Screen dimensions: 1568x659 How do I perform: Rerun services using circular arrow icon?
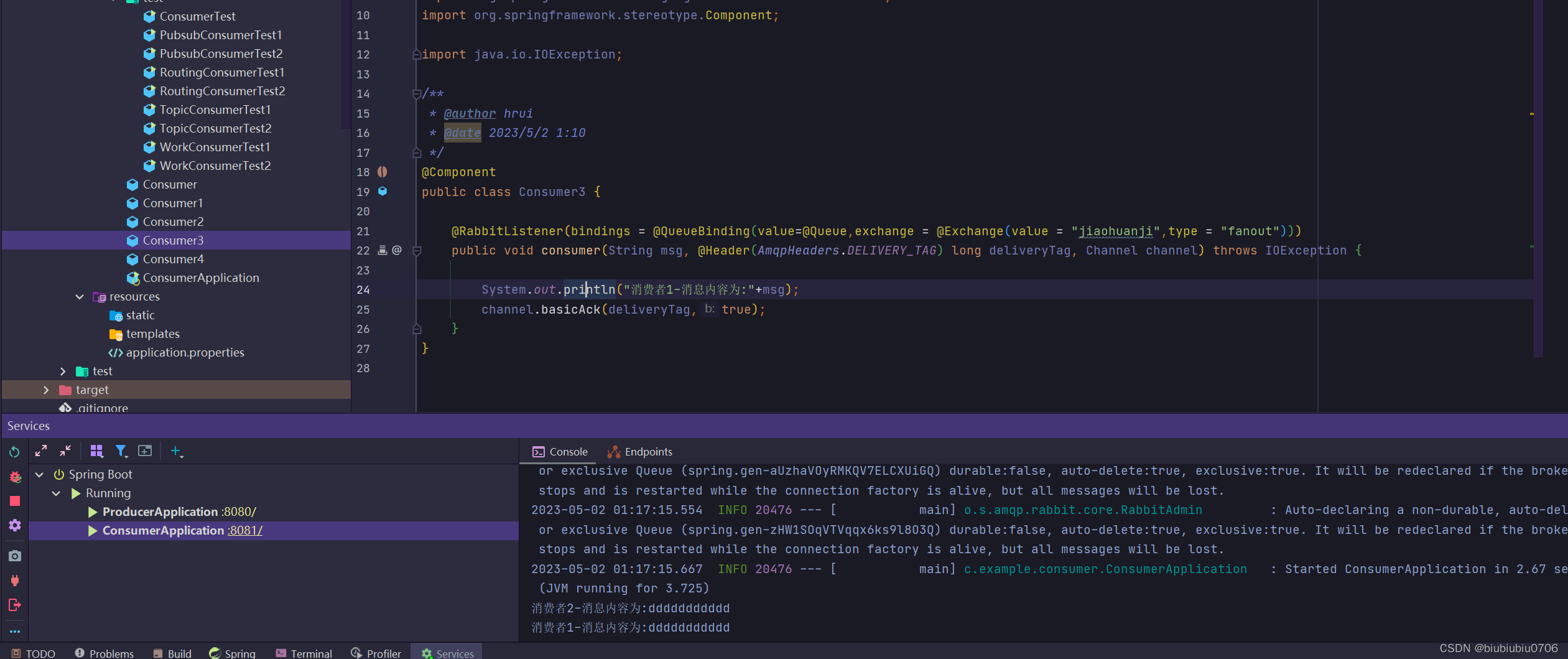(x=14, y=452)
